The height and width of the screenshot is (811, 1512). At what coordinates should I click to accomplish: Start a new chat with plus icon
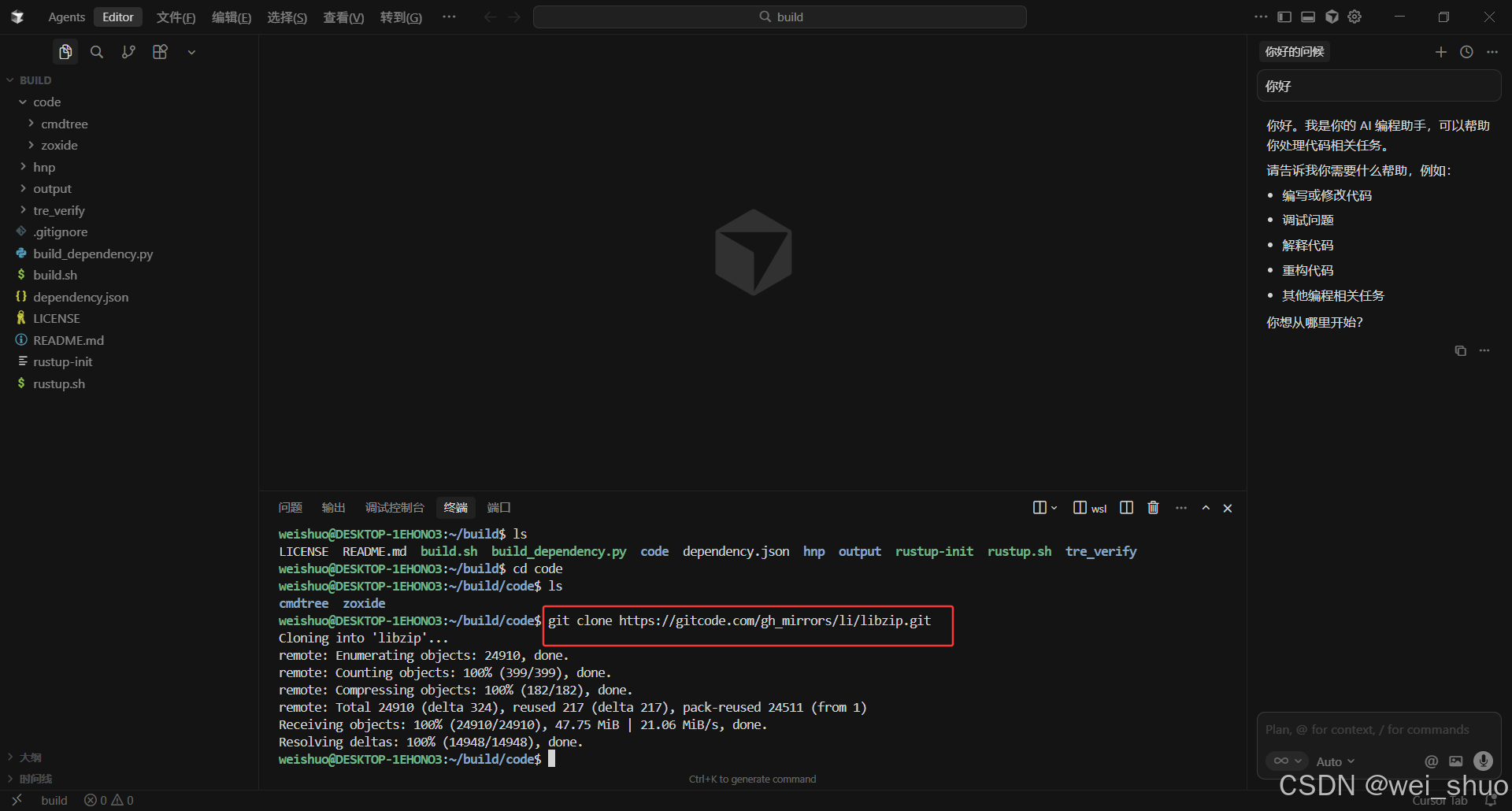coord(1441,52)
